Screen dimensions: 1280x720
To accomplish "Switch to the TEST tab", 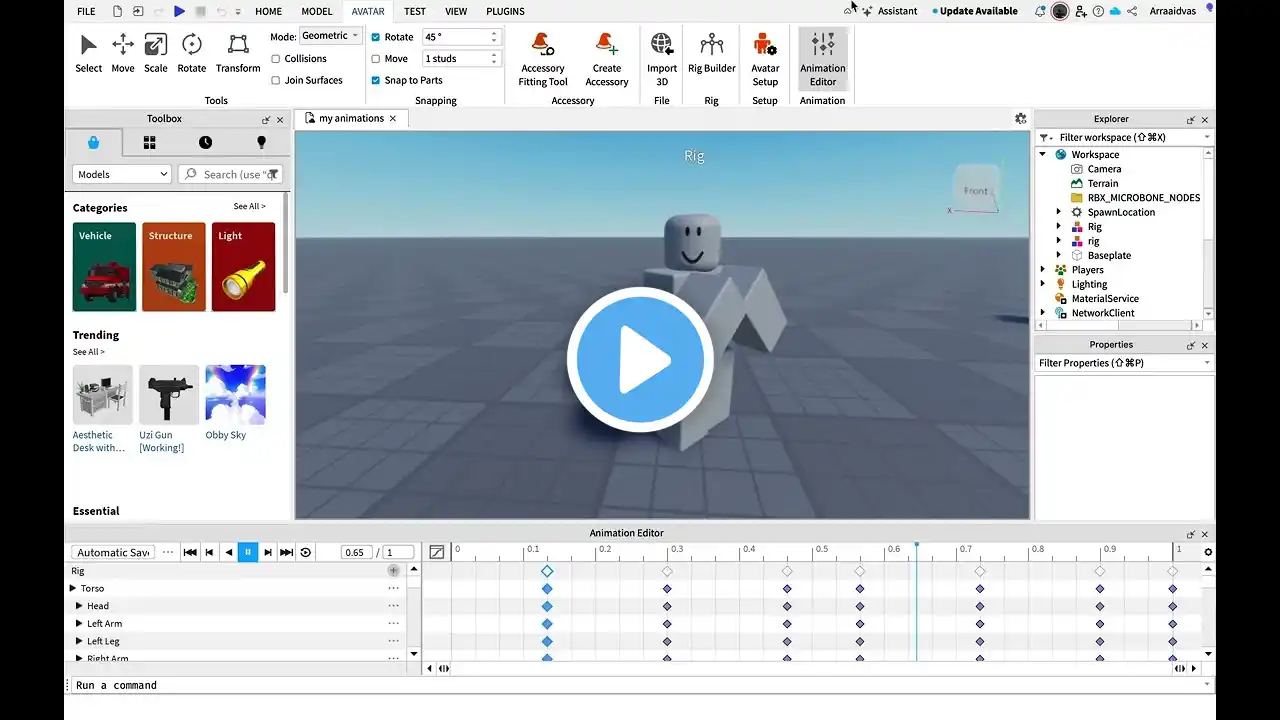I will point(415,11).
